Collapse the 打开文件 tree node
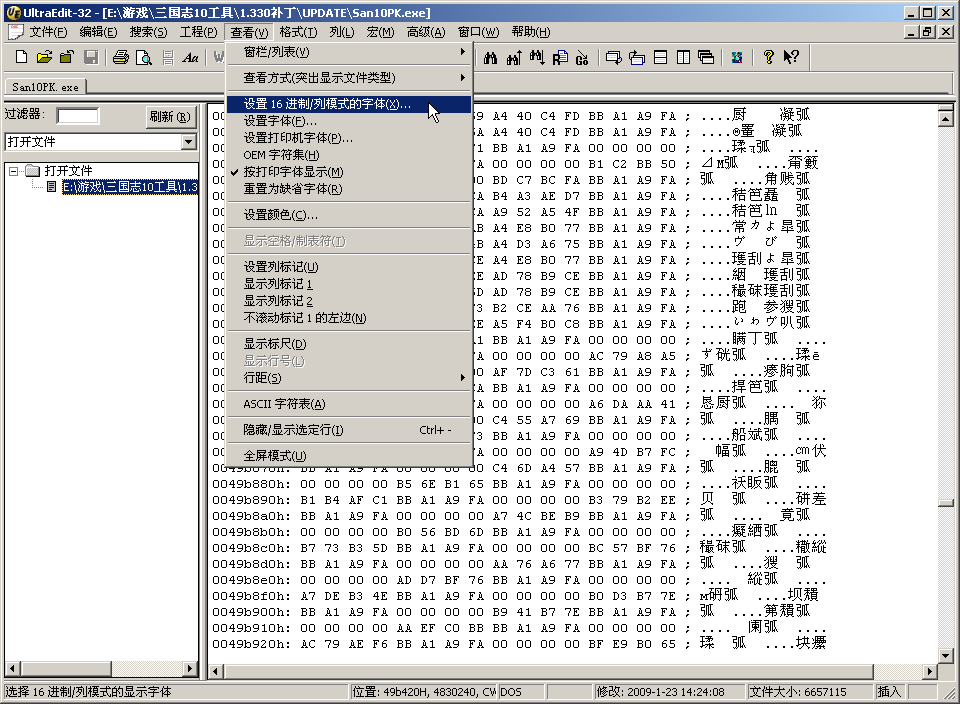 pos(13,171)
